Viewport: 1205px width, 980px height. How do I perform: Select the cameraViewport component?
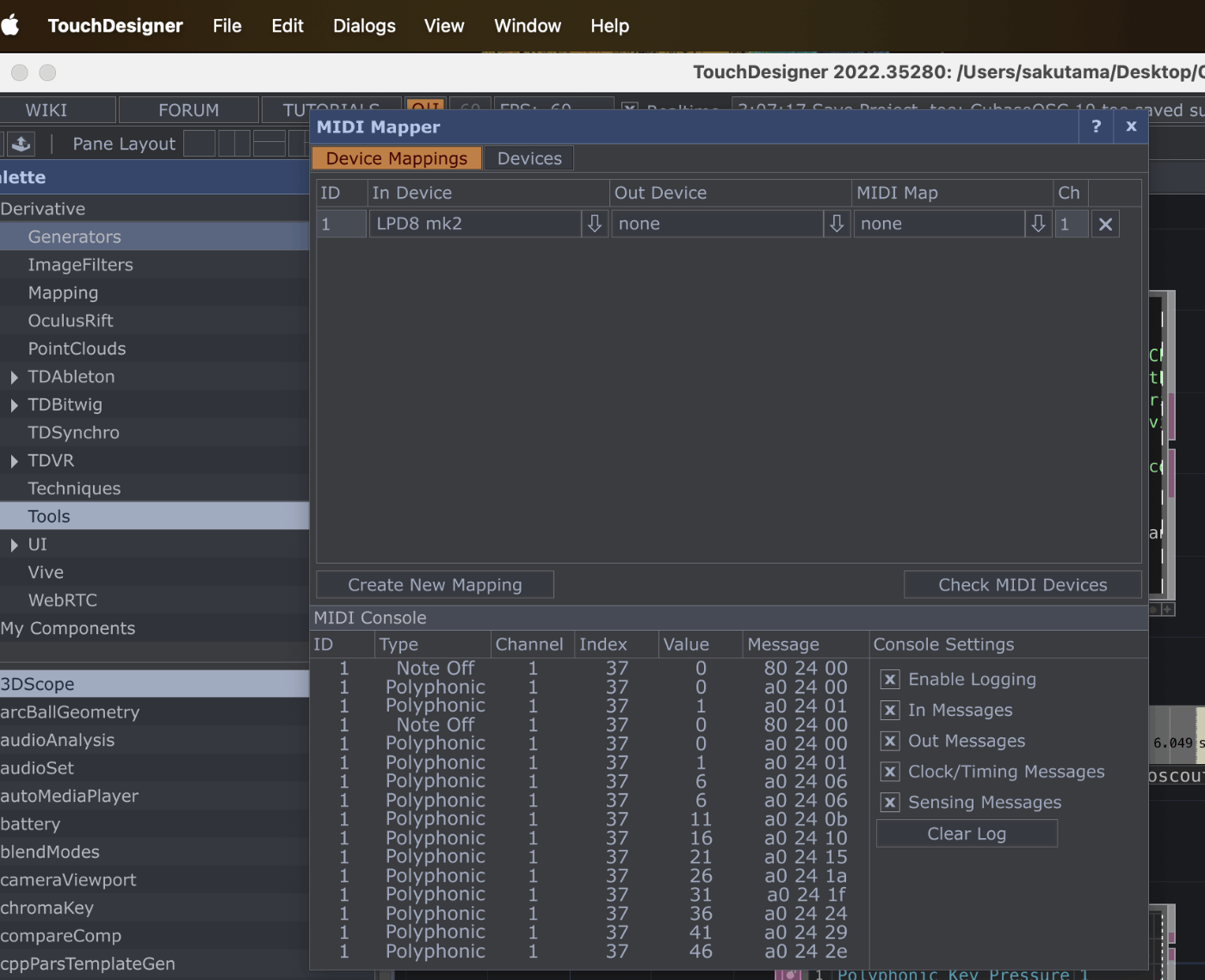pyautogui.click(x=154, y=880)
